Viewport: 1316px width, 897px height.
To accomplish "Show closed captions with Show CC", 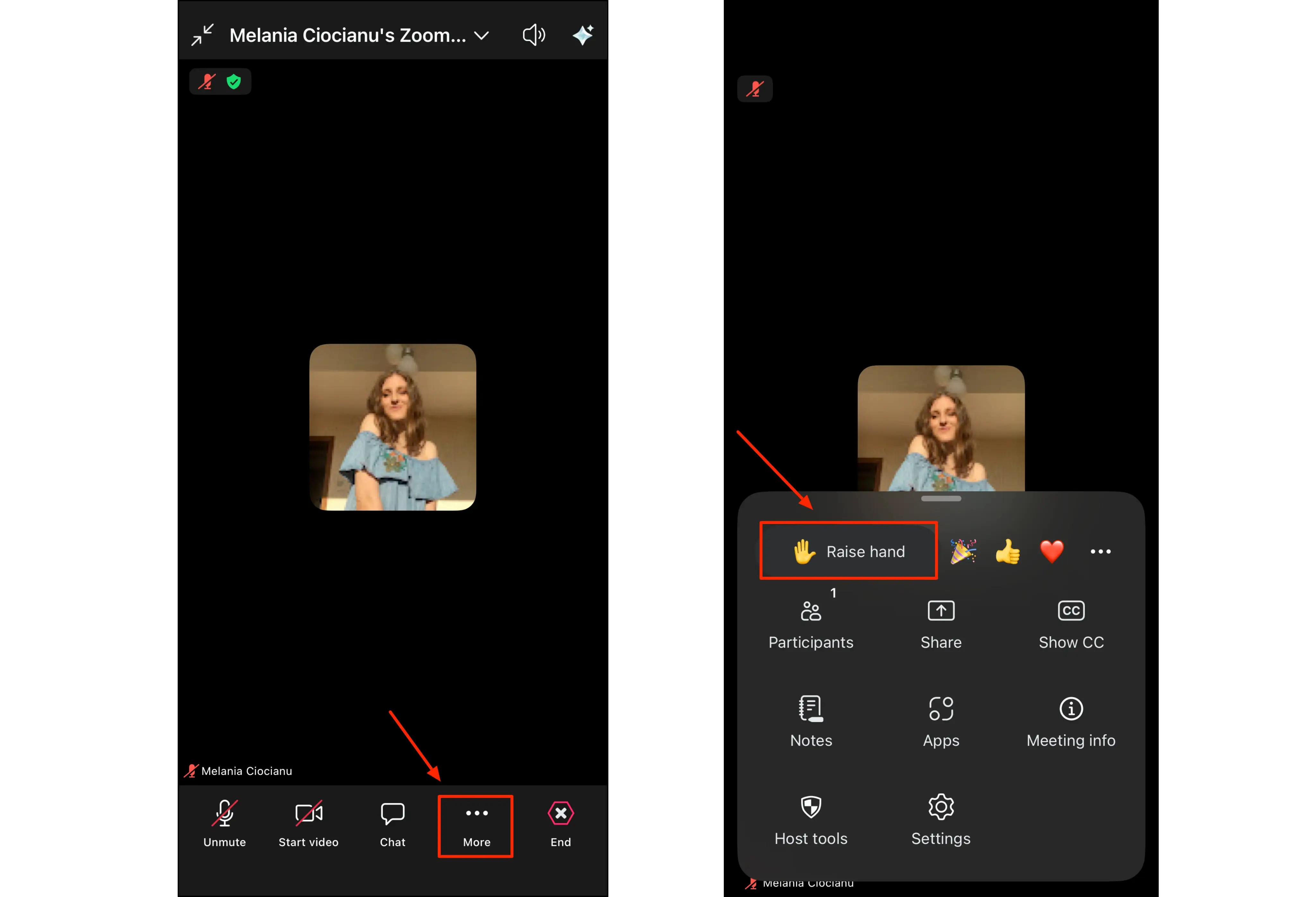I will pos(1070,622).
